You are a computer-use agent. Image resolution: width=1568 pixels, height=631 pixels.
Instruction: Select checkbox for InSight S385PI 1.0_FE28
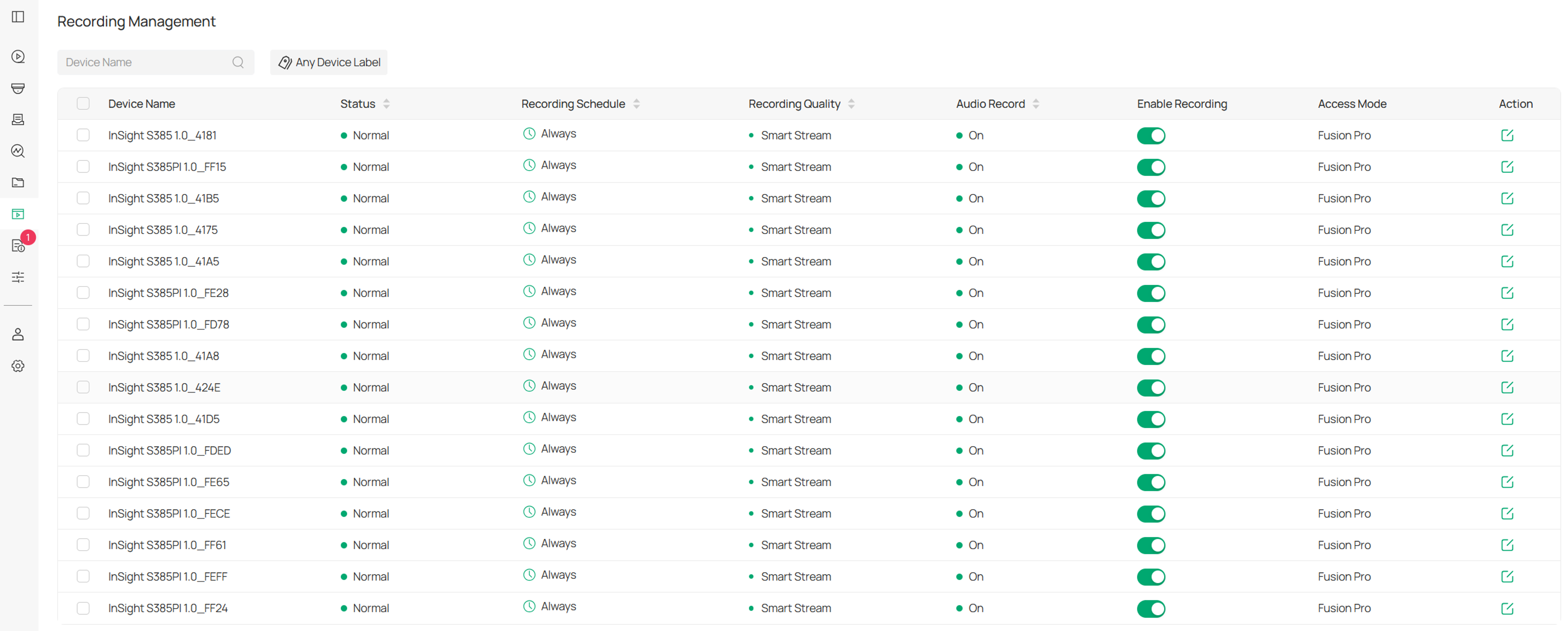click(83, 293)
